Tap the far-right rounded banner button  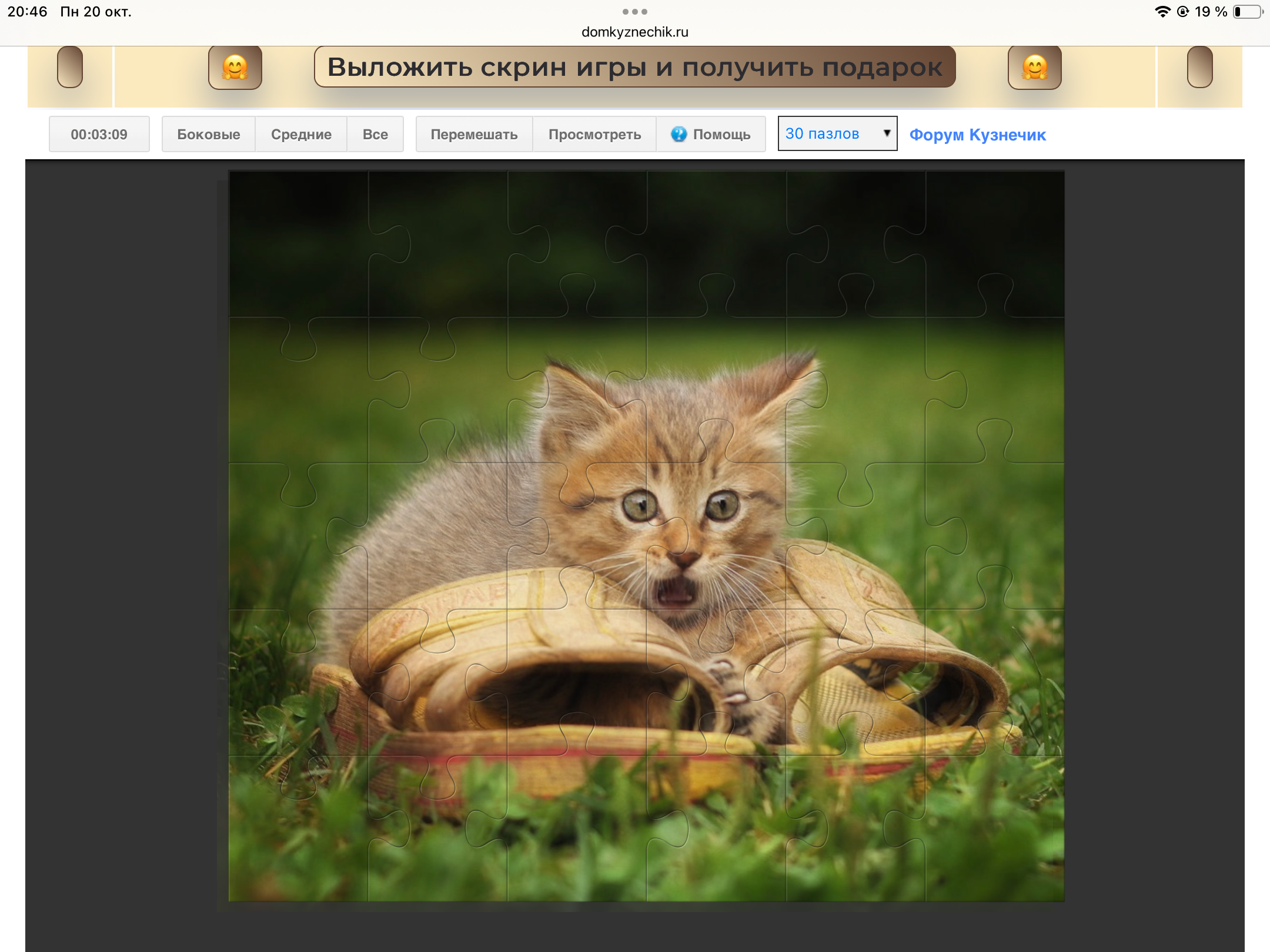pos(1199,67)
